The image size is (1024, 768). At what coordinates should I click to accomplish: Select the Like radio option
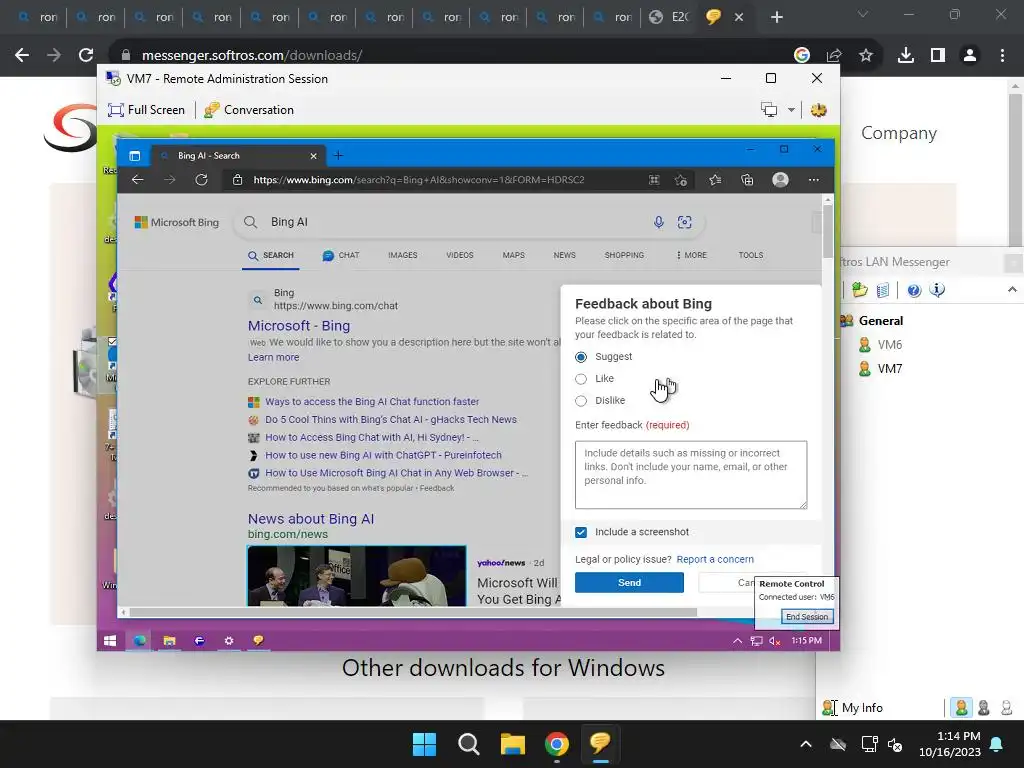(x=581, y=379)
